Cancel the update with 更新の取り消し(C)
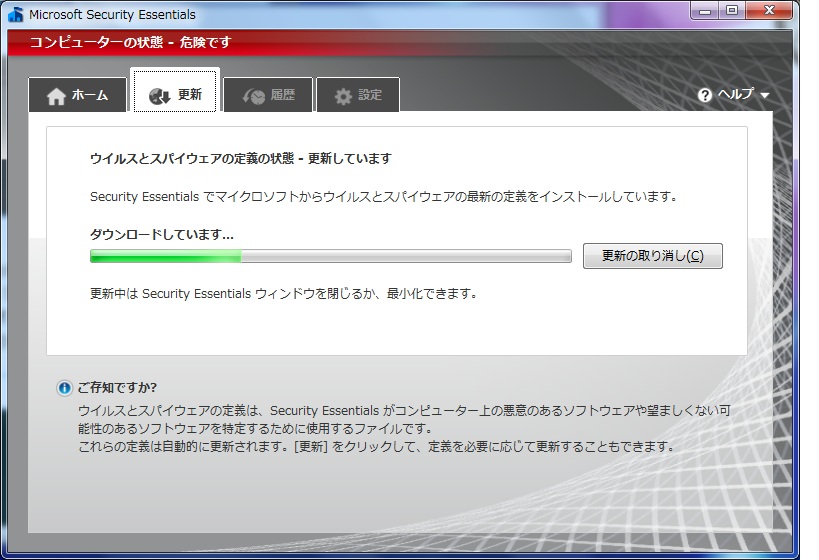The height and width of the screenshot is (560, 819). coord(652,255)
